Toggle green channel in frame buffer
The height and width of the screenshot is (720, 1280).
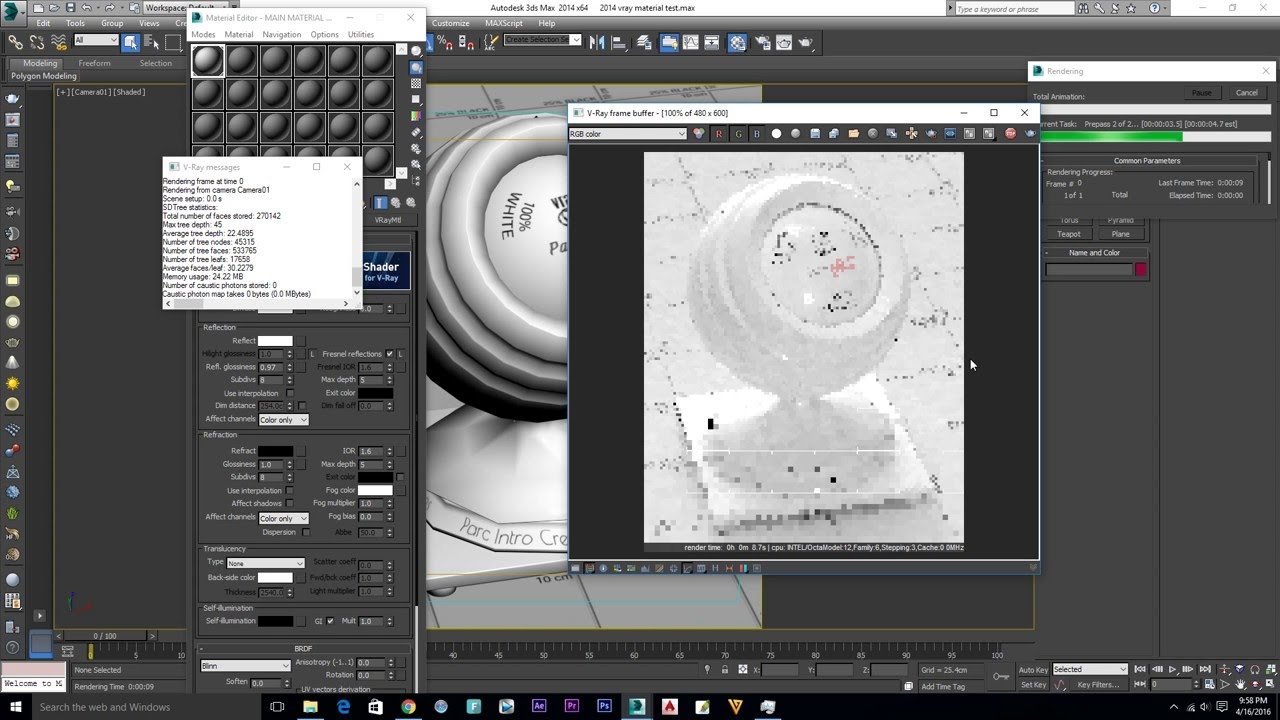point(739,134)
